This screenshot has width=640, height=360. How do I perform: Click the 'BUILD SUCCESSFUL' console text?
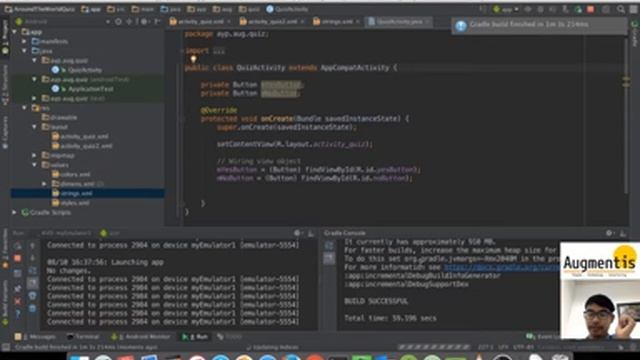pos(376,301)
